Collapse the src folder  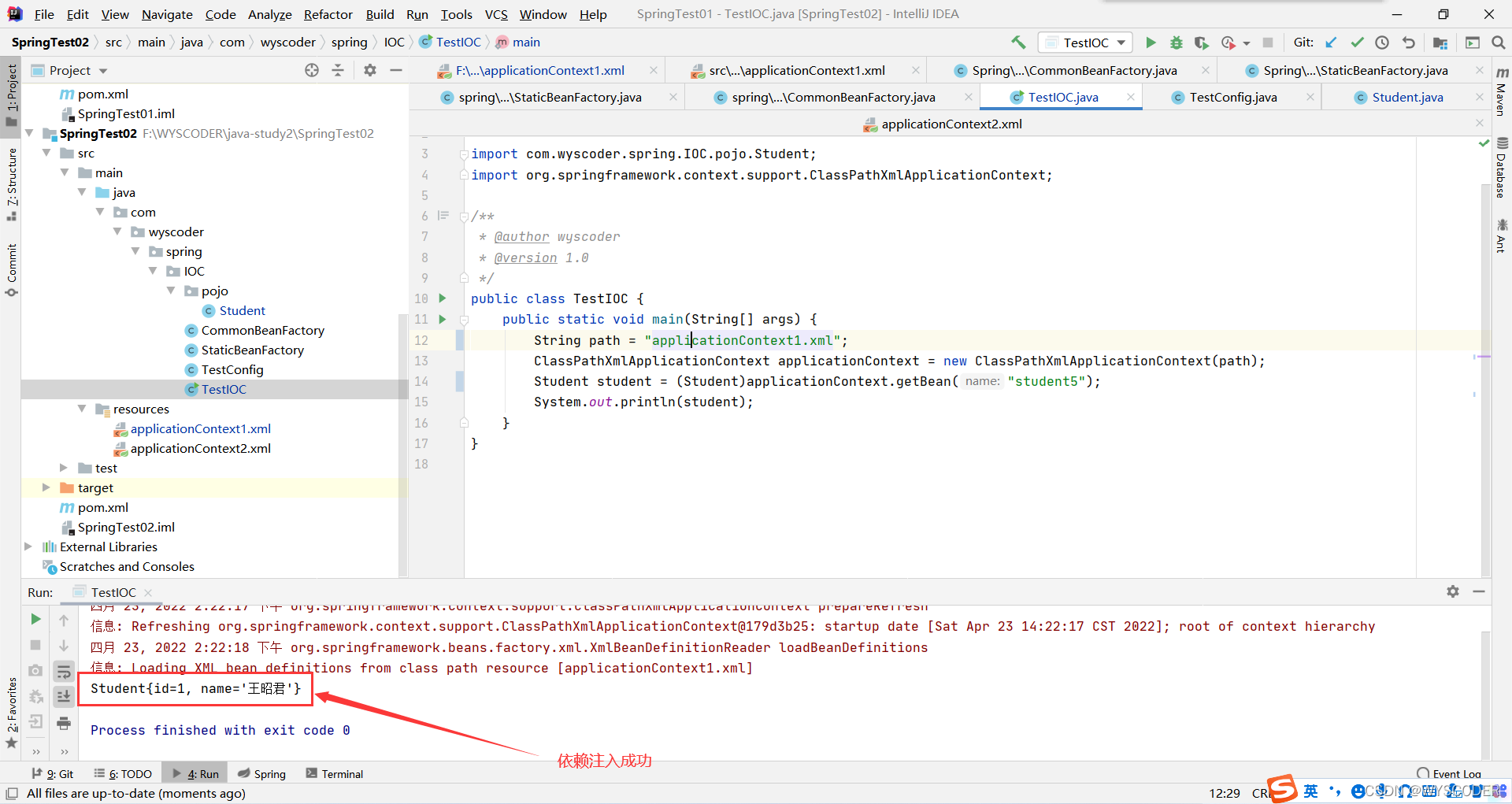tap(46, 153)
